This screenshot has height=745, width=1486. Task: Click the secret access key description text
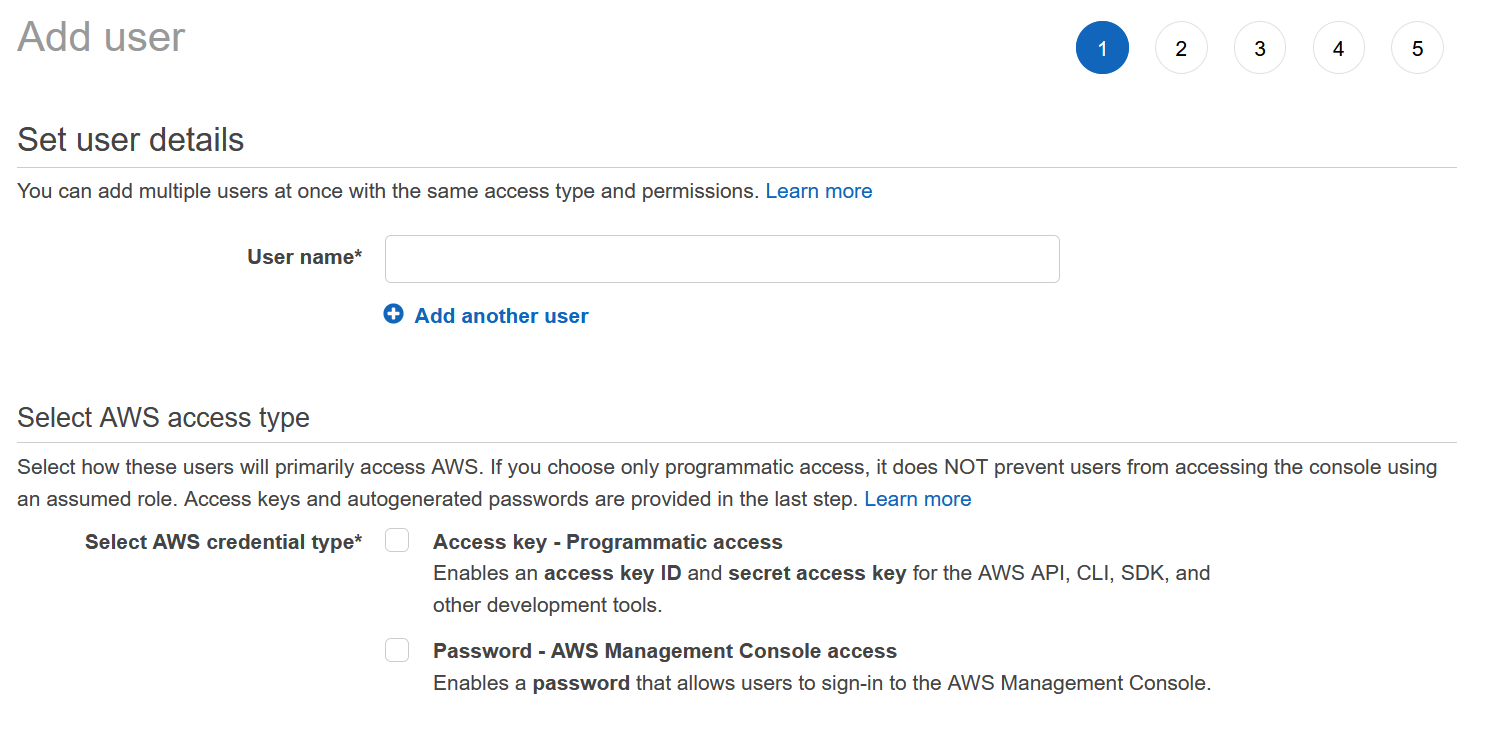pos(816,574)
